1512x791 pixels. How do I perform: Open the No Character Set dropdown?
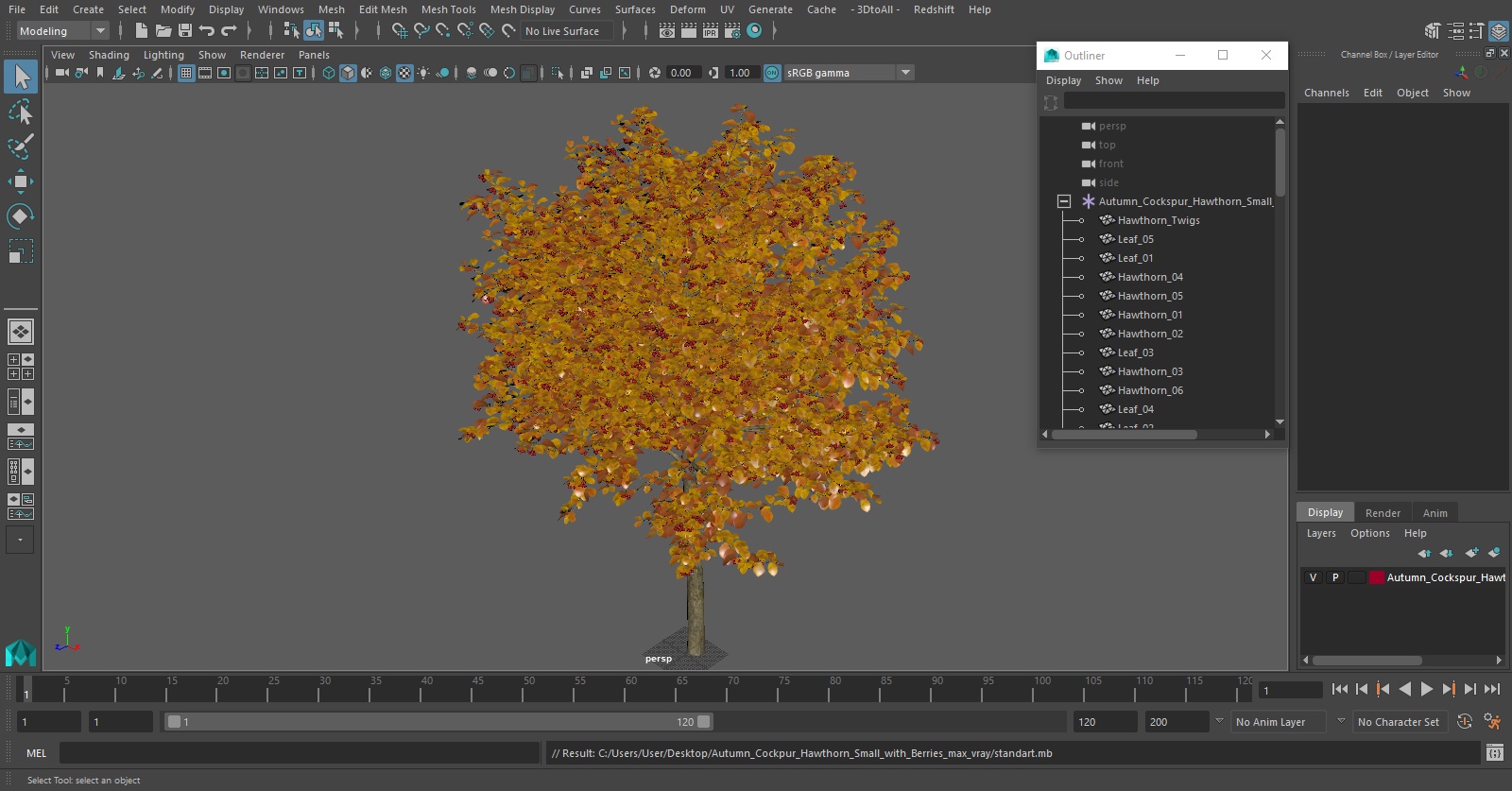pos(1400,722)
